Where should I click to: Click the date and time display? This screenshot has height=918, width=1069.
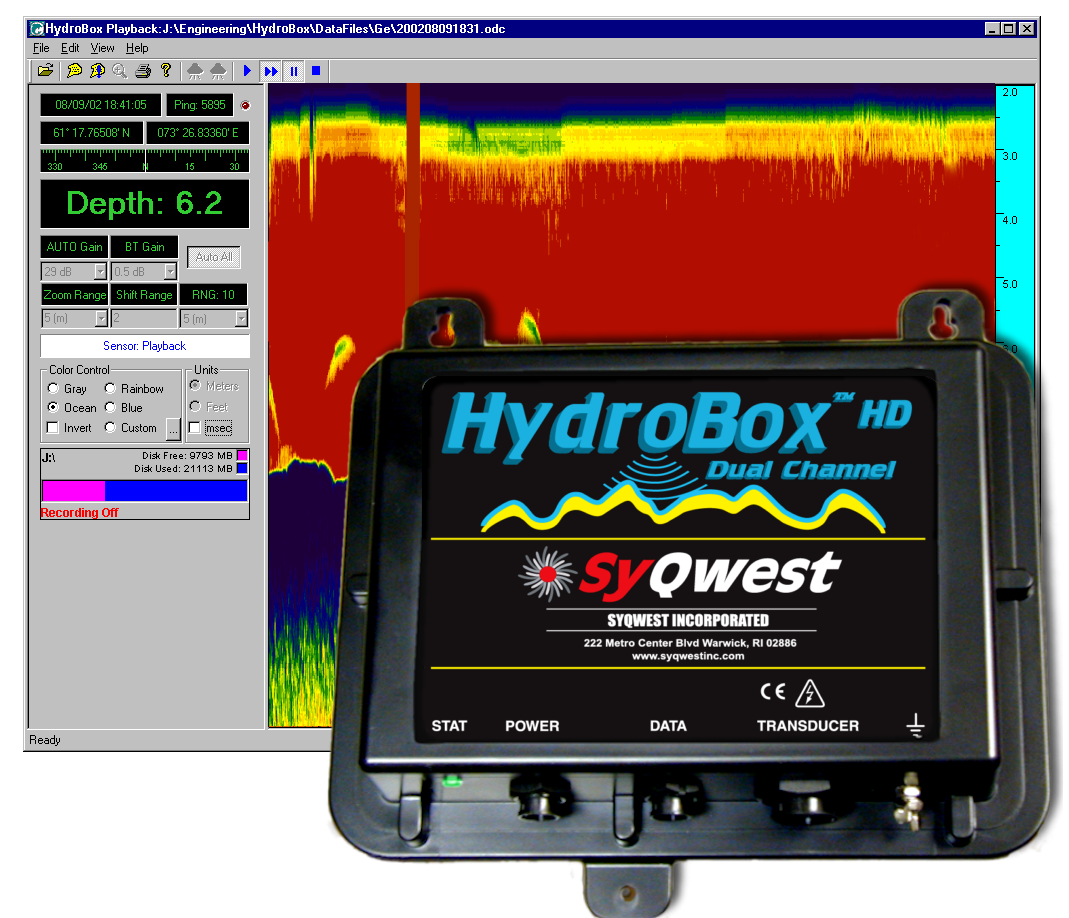tap(101, 105)
